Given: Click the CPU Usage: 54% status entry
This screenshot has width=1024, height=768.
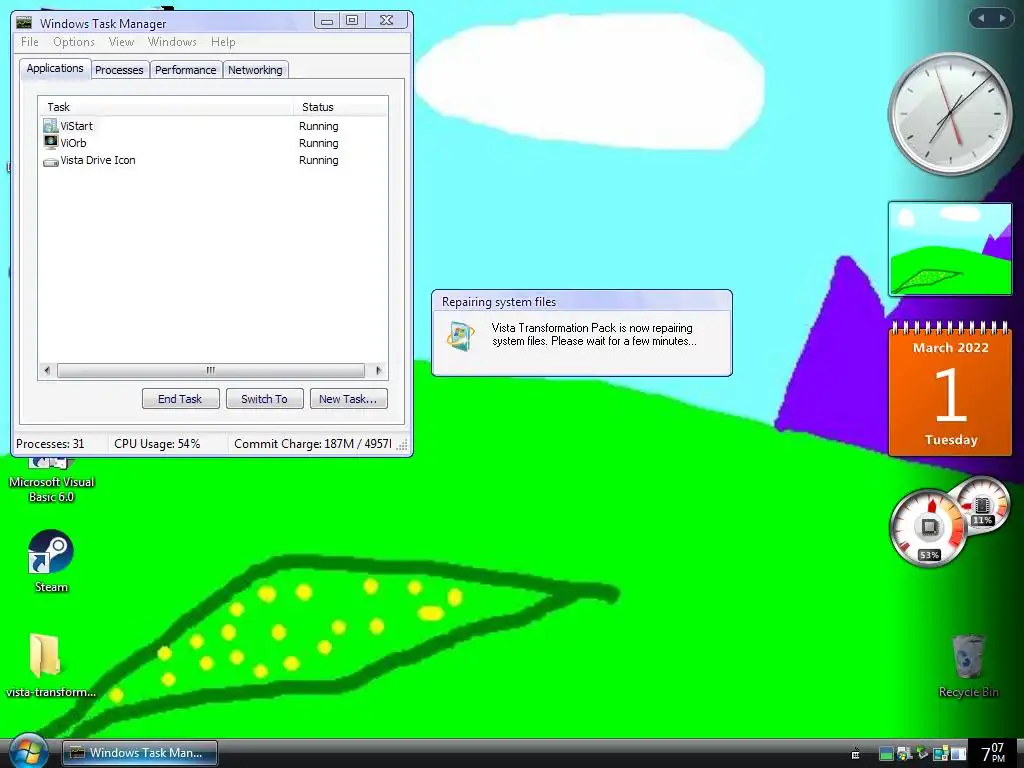Looking at the screenshot, I should coord(157,443).
